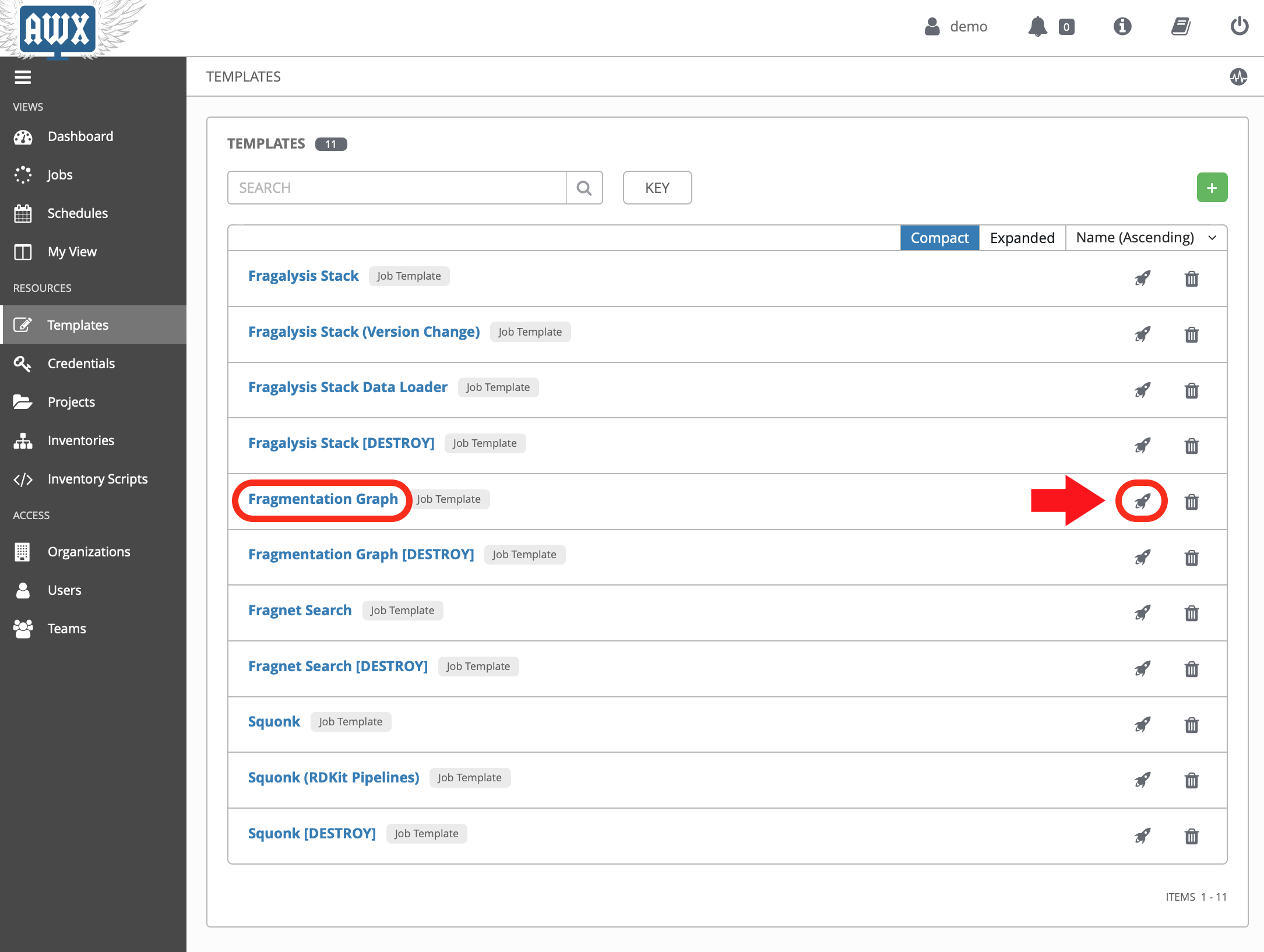Open Fragmentation Graph [DESTROY] link
The height and width of the screenshot is (952, 1264).
point(361,554)
